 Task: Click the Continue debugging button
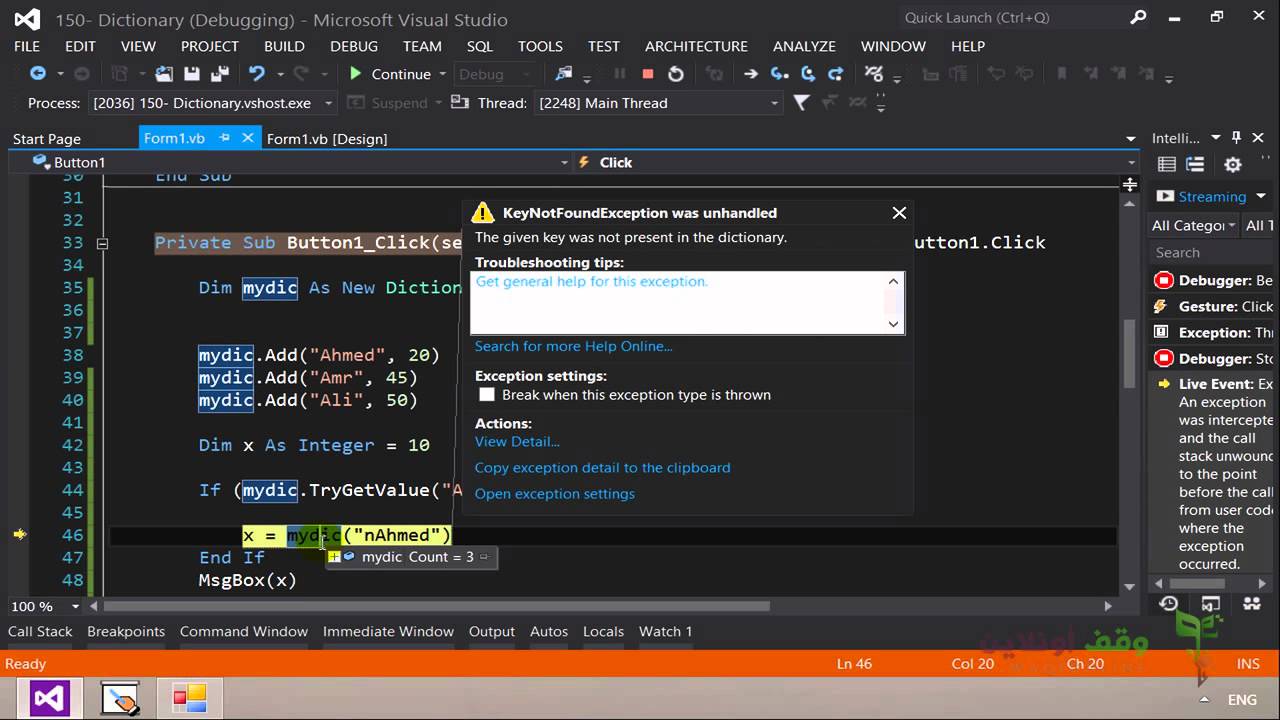[389, 74]
